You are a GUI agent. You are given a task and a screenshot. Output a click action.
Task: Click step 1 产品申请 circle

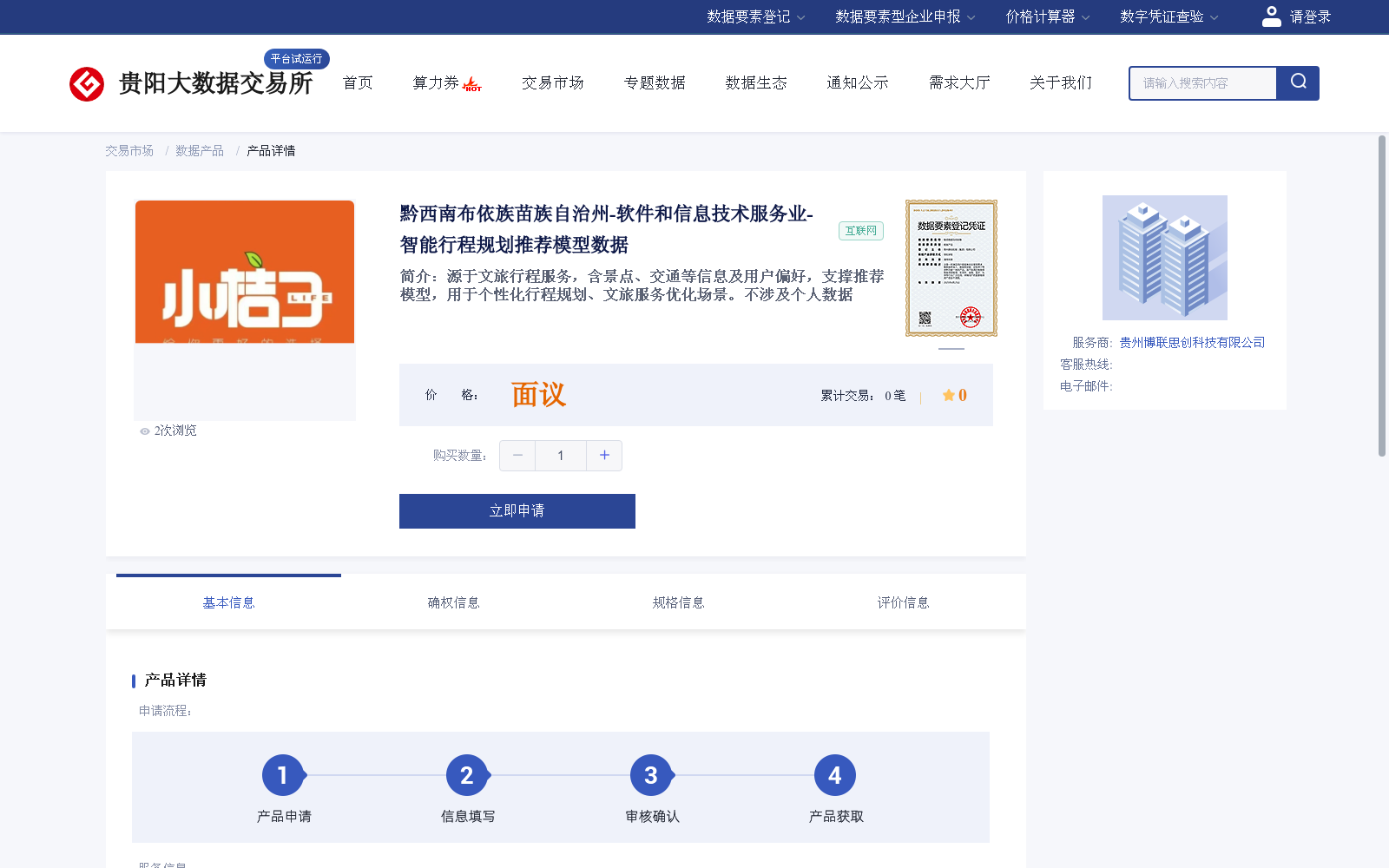[283, 775]
